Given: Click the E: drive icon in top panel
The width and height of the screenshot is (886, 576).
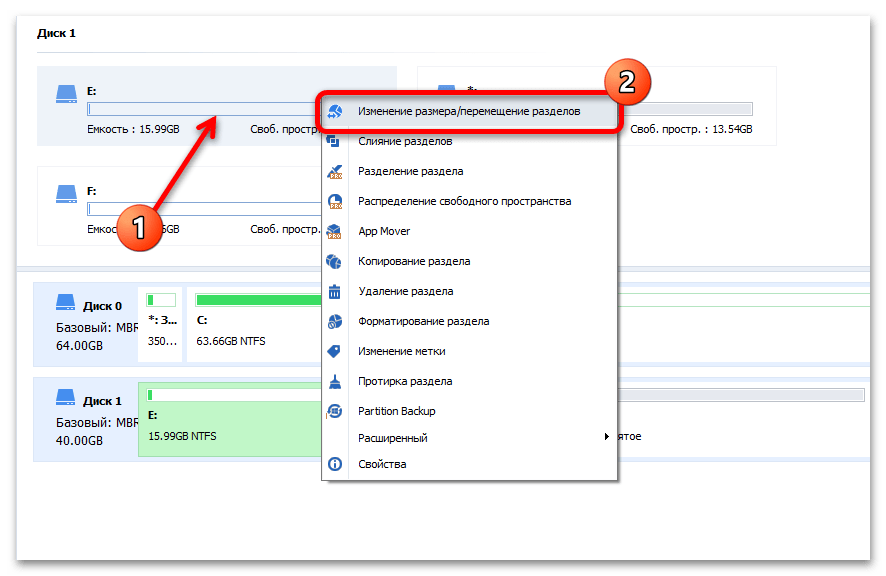Looking at the screenshot, I should [x=66, y=94].
